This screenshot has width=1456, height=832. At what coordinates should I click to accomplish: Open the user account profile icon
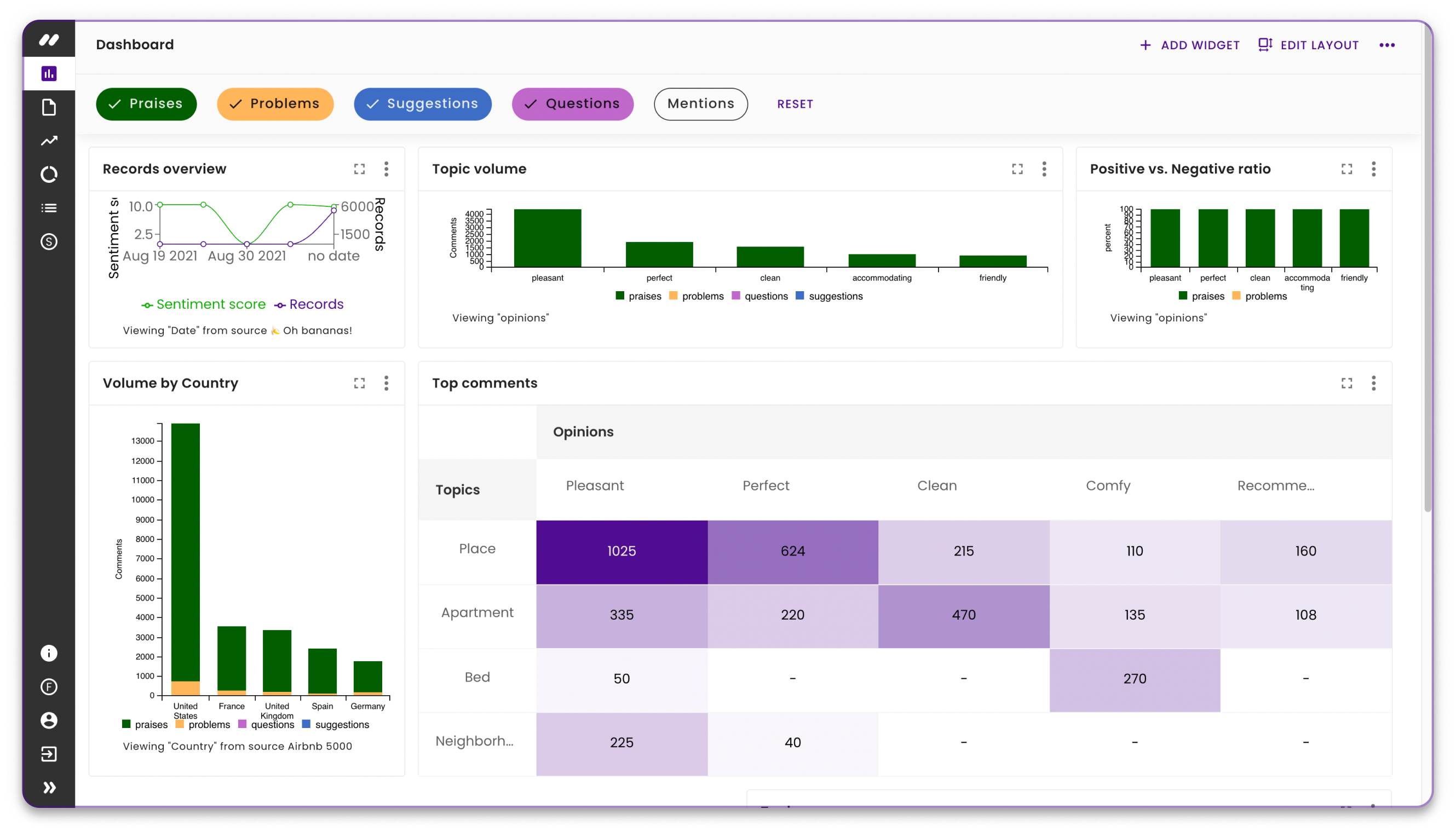click(49, 720)
